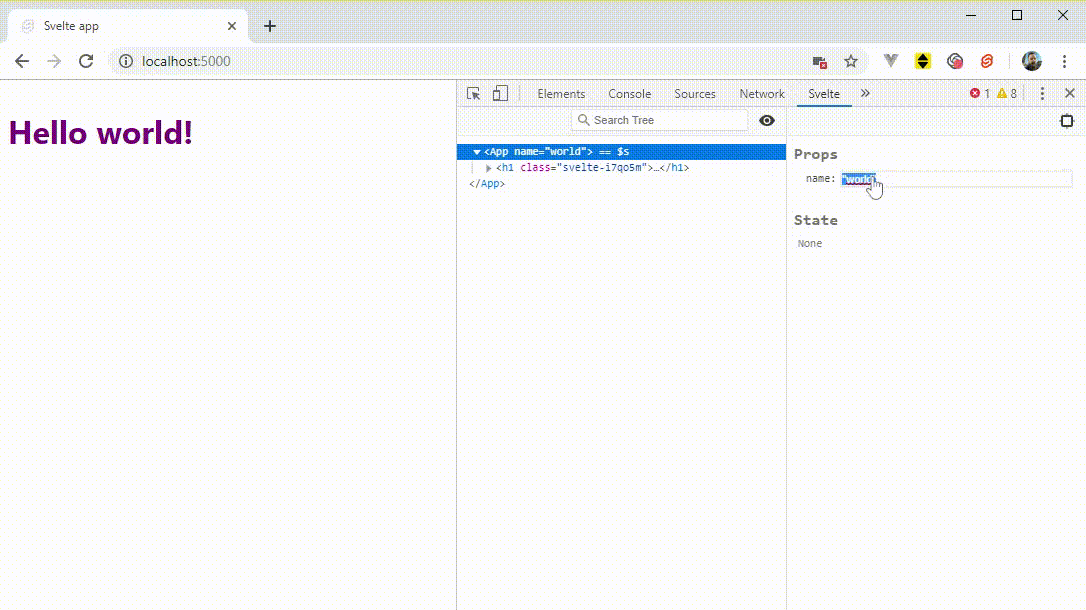
Task: Click the Svelte extension icon in toolbar
Action: point(987,61)
